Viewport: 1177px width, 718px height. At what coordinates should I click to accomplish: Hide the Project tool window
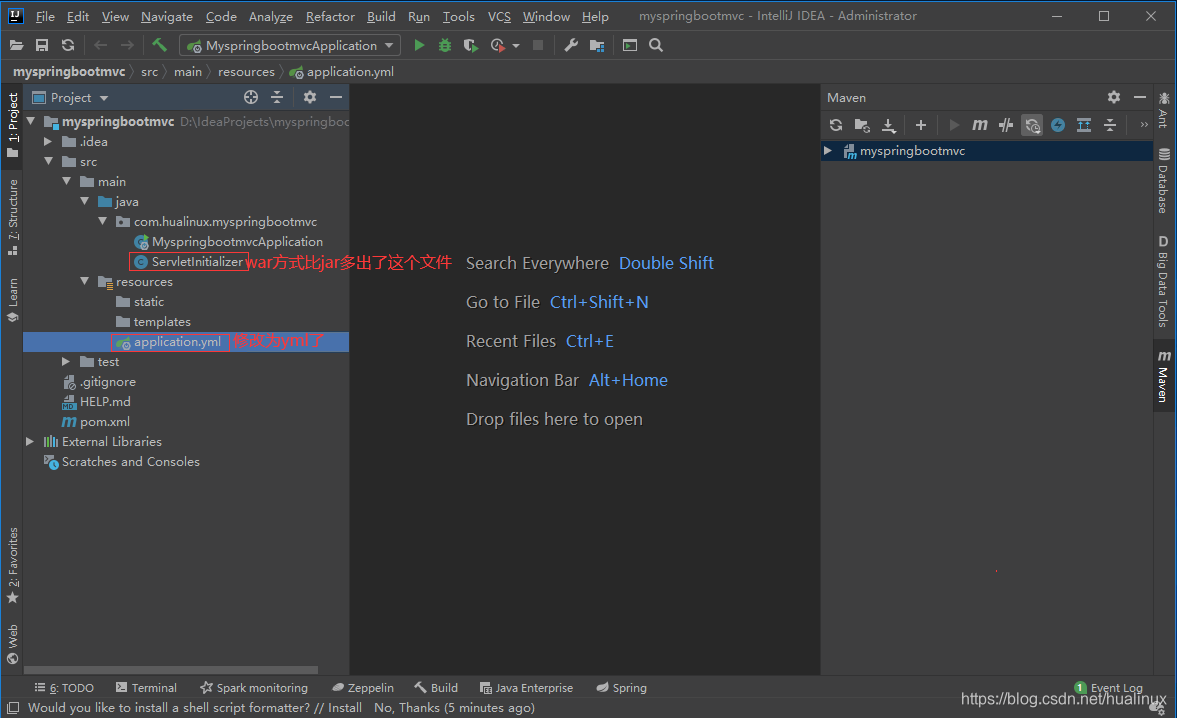[x=336, y=98]
